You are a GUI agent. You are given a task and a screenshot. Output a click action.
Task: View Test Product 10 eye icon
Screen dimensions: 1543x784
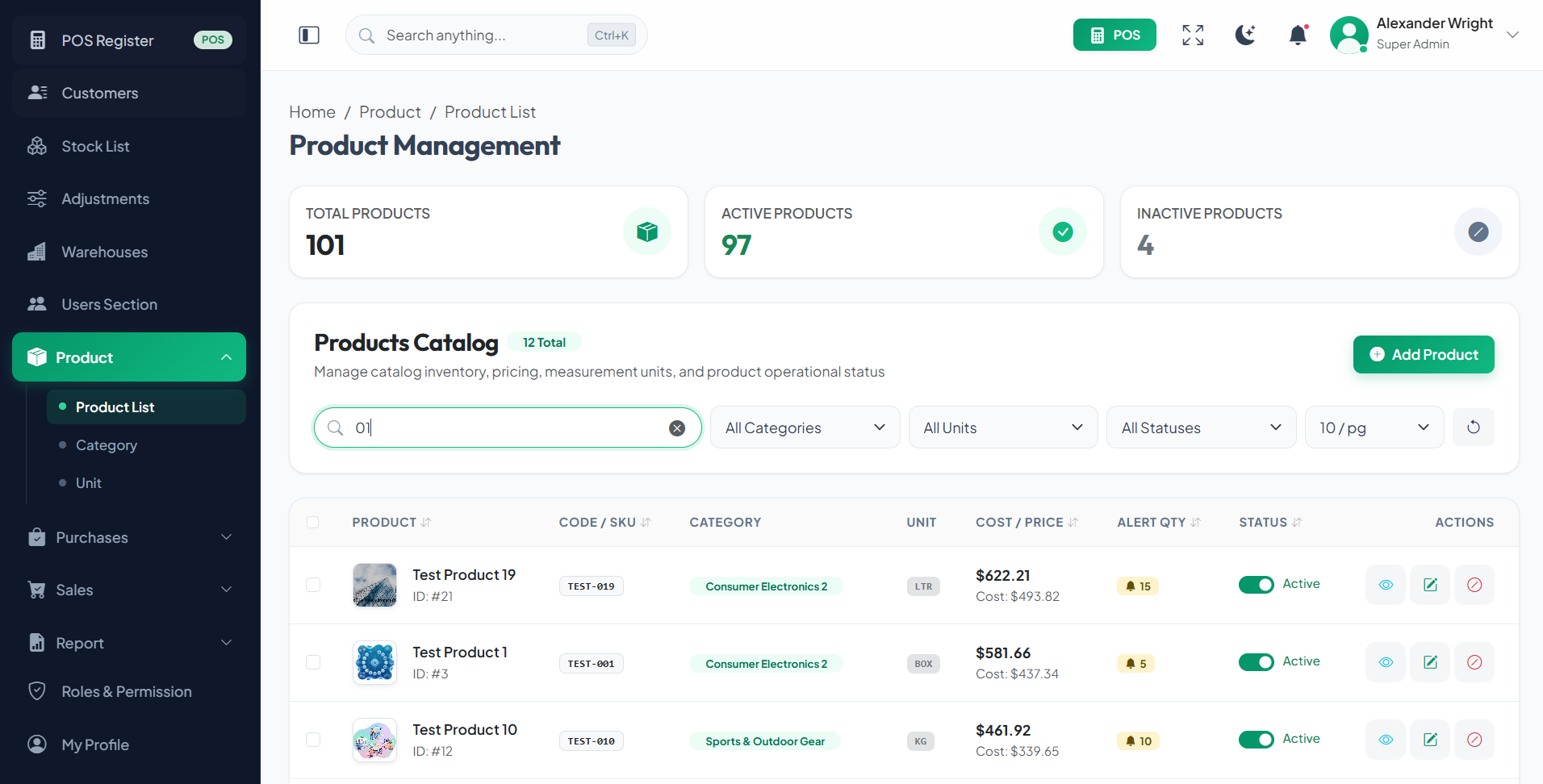(1386, 740)
